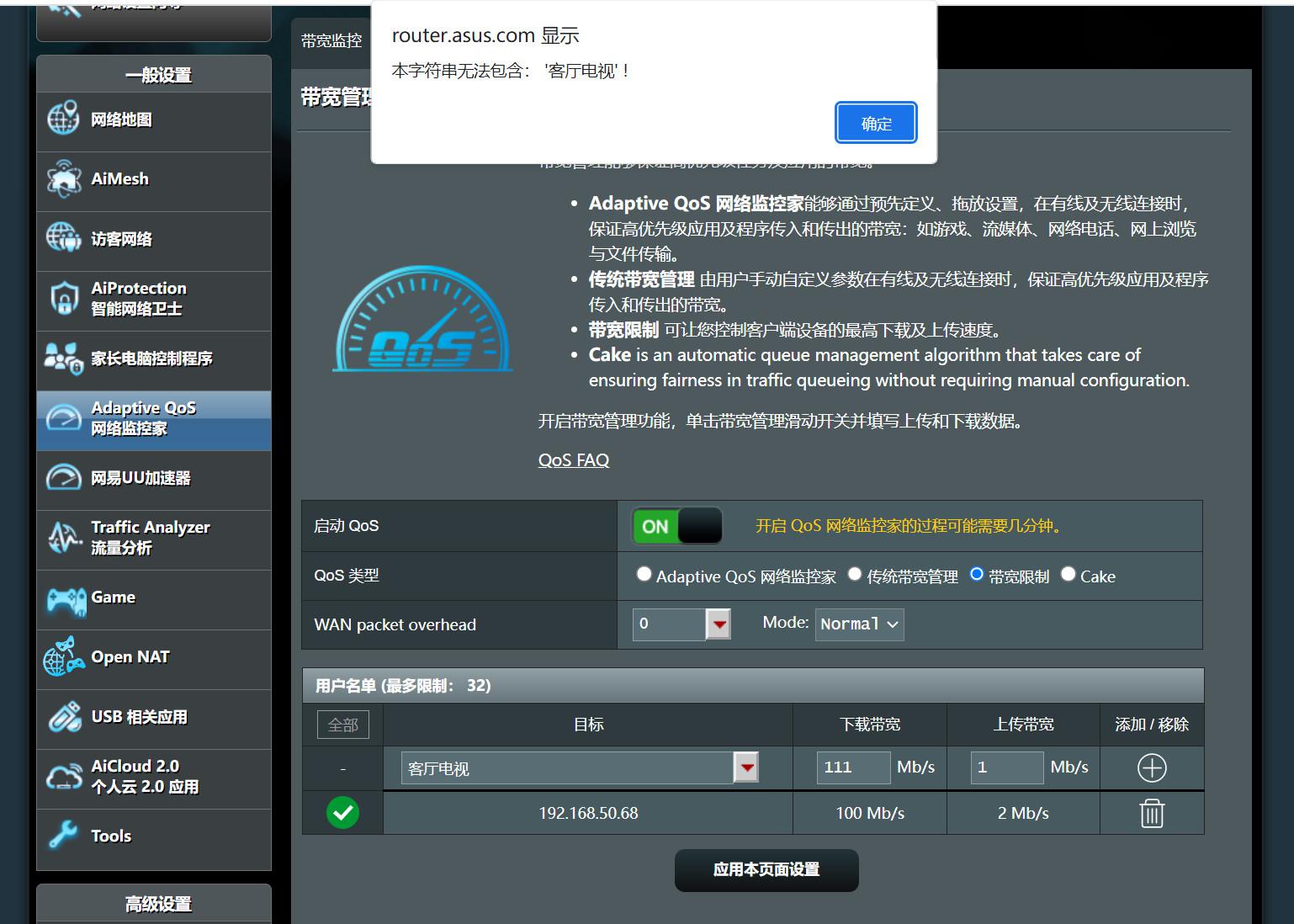Screen dimensions: 1294x924
Task: Delete the 192.168.50.68 entry via trash icon
Action: 1151,814
